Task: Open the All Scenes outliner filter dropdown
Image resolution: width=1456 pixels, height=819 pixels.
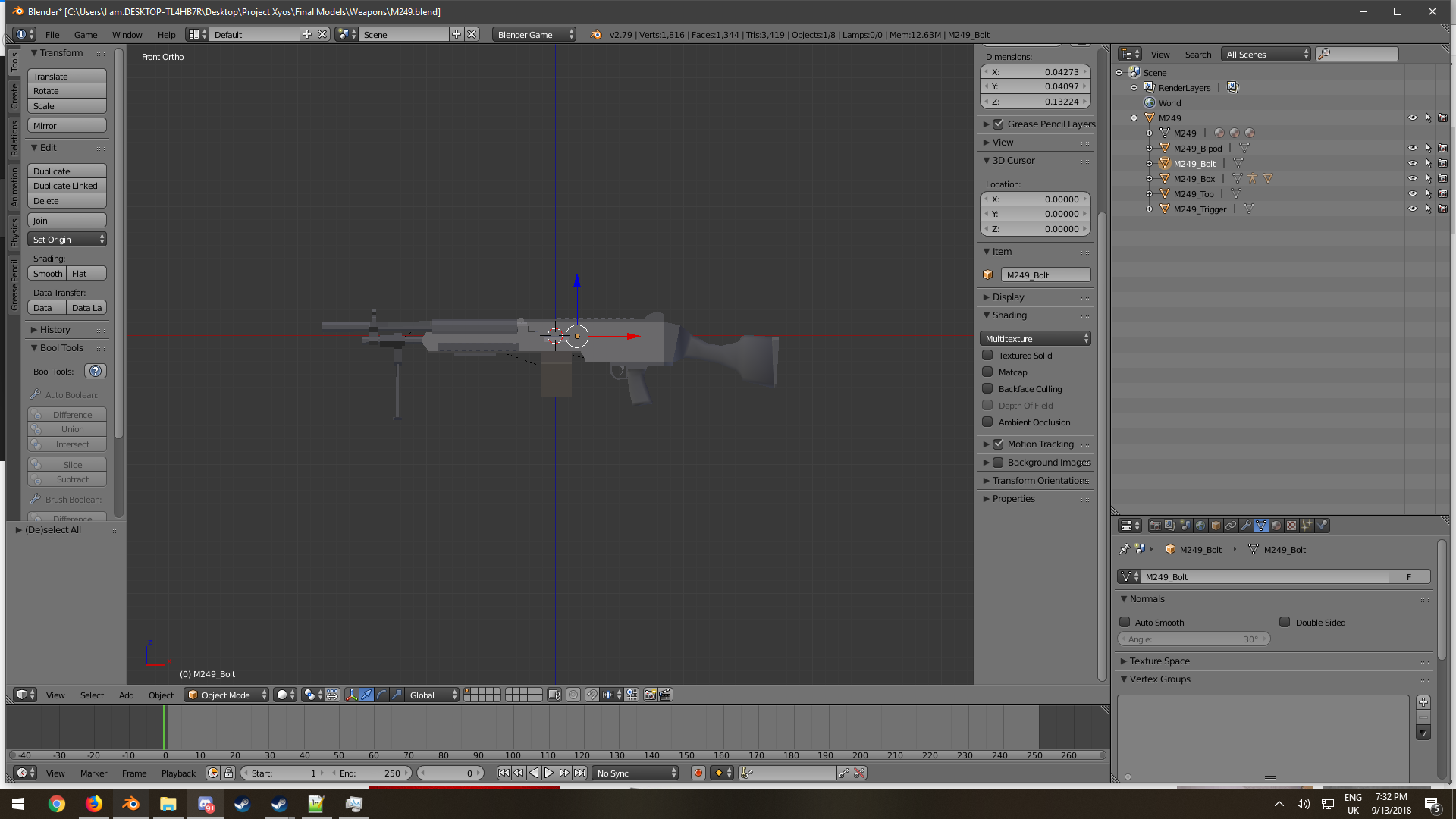Action: click(x=1266, y=54)
